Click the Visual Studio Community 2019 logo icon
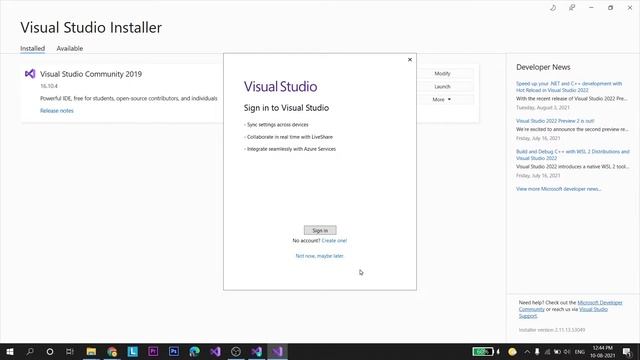 coord(30,74)
